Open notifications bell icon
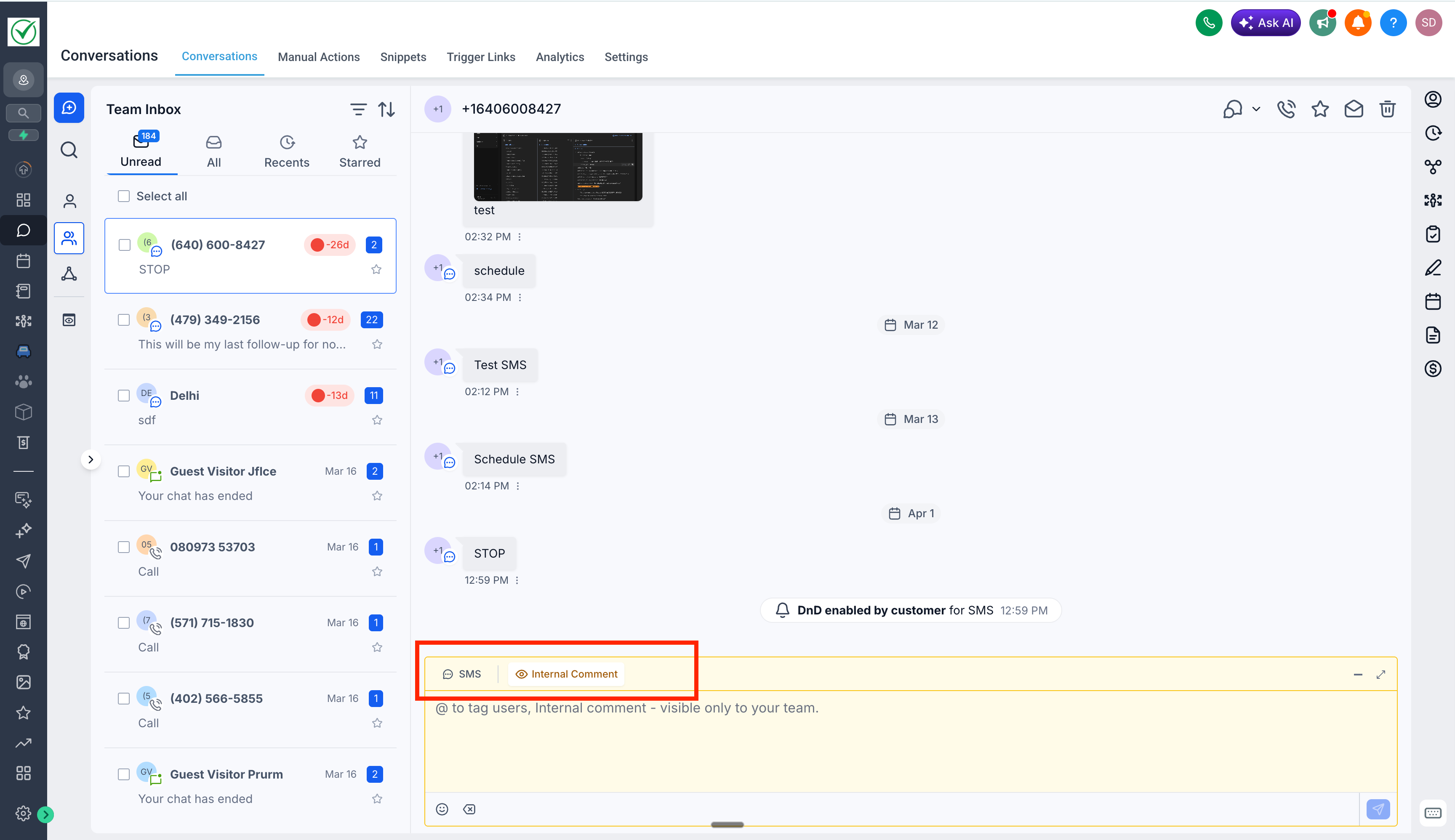 (x=1357, y=23)
